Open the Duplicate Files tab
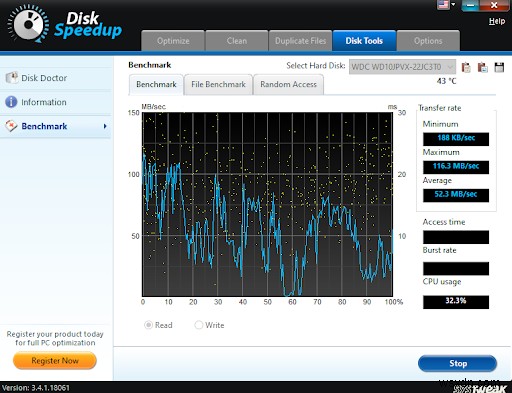Viewport: 512px width, 393px height. coord(300,41)
